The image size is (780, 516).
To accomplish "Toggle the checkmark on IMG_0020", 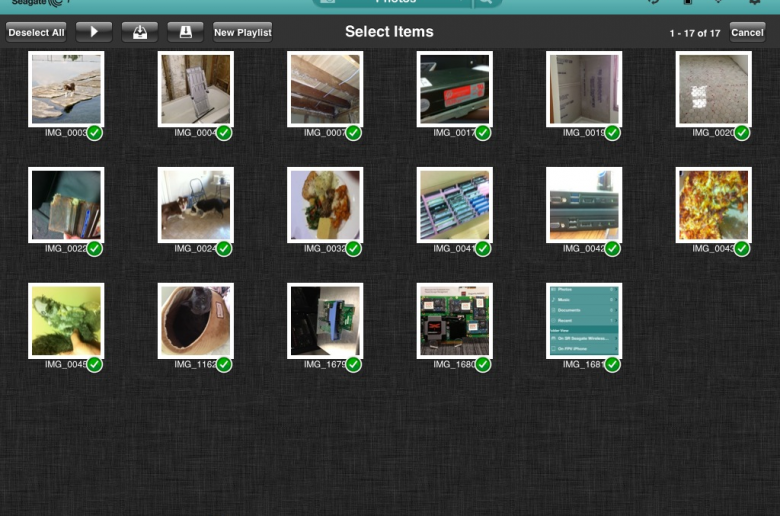I will coord(742,133).
